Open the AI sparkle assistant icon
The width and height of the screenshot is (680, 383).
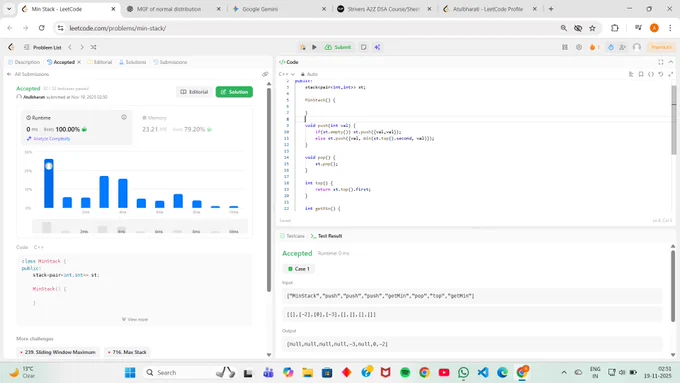click(x=377, y=47)
